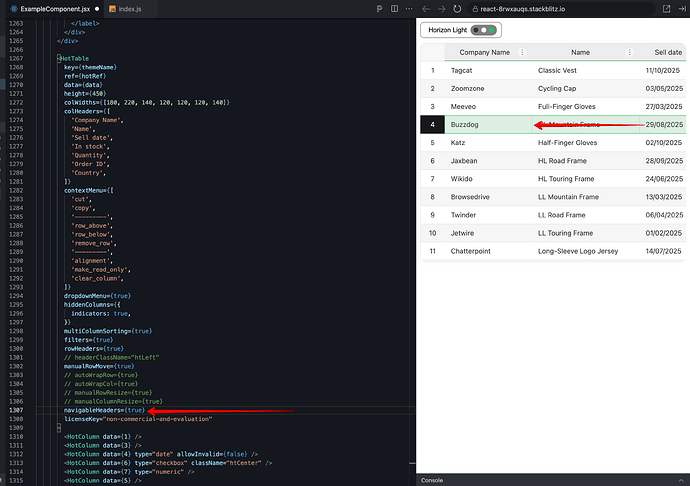Open the Console panel bar
690x486 pixels.
[x=553, y=480]
